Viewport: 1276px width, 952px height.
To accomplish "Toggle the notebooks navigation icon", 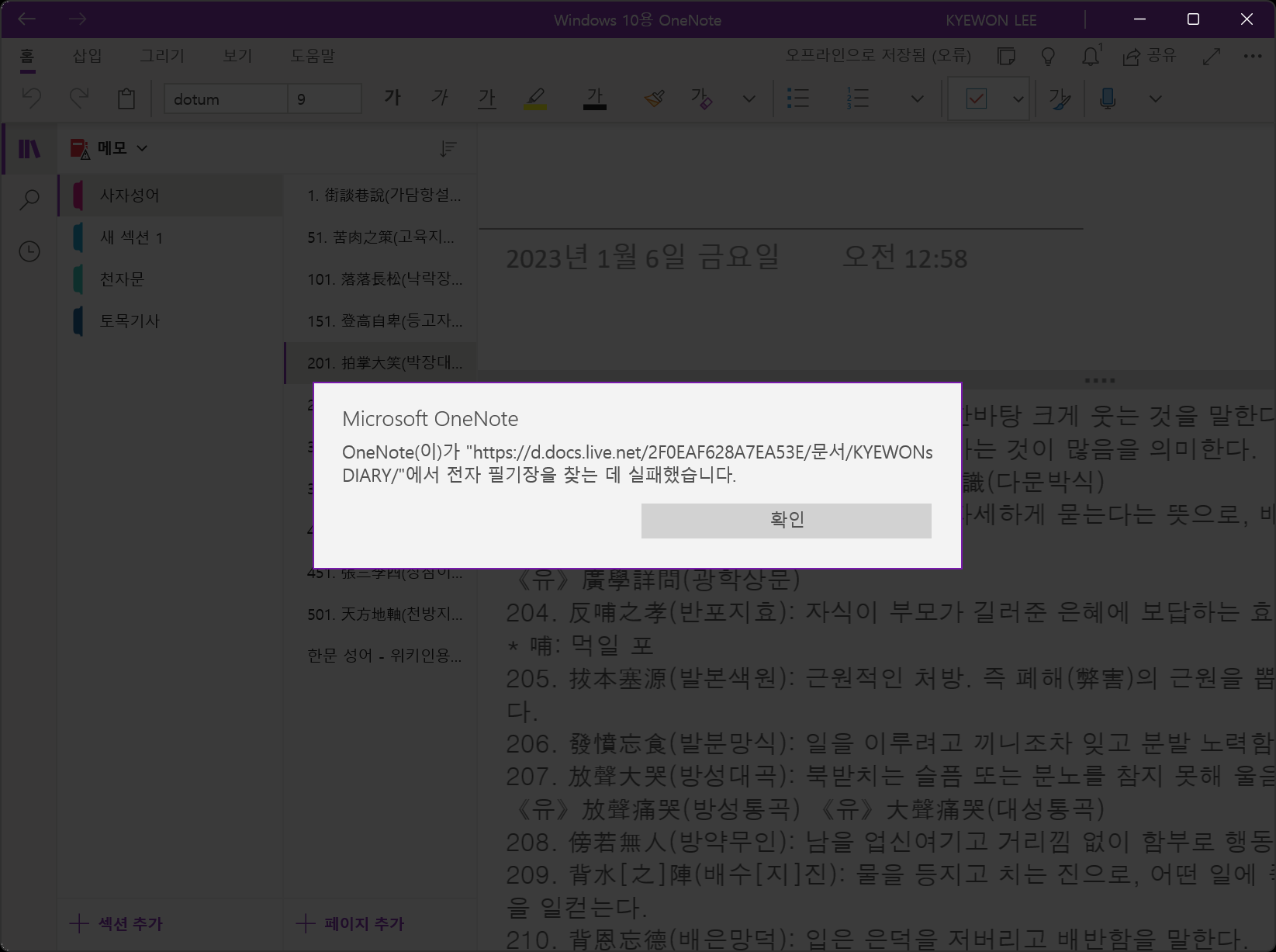I will (29, 148).
